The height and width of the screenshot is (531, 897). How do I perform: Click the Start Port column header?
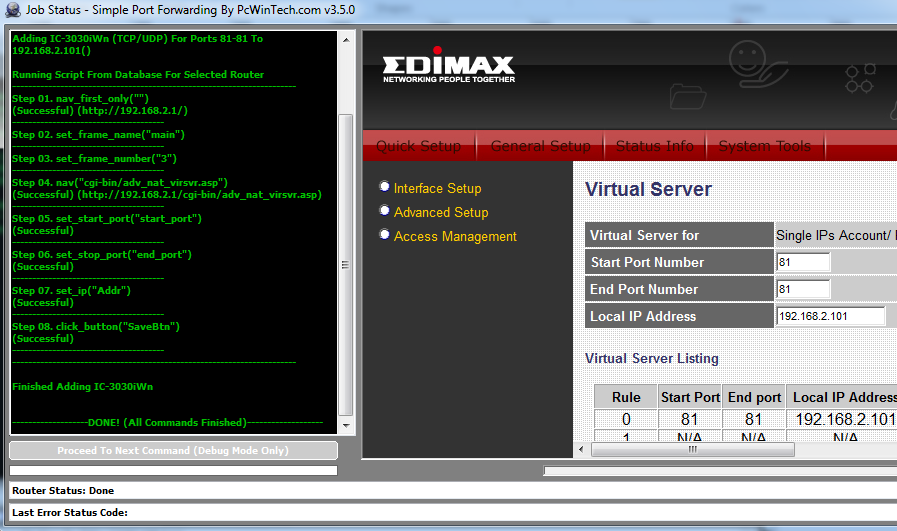pos(690,397)
